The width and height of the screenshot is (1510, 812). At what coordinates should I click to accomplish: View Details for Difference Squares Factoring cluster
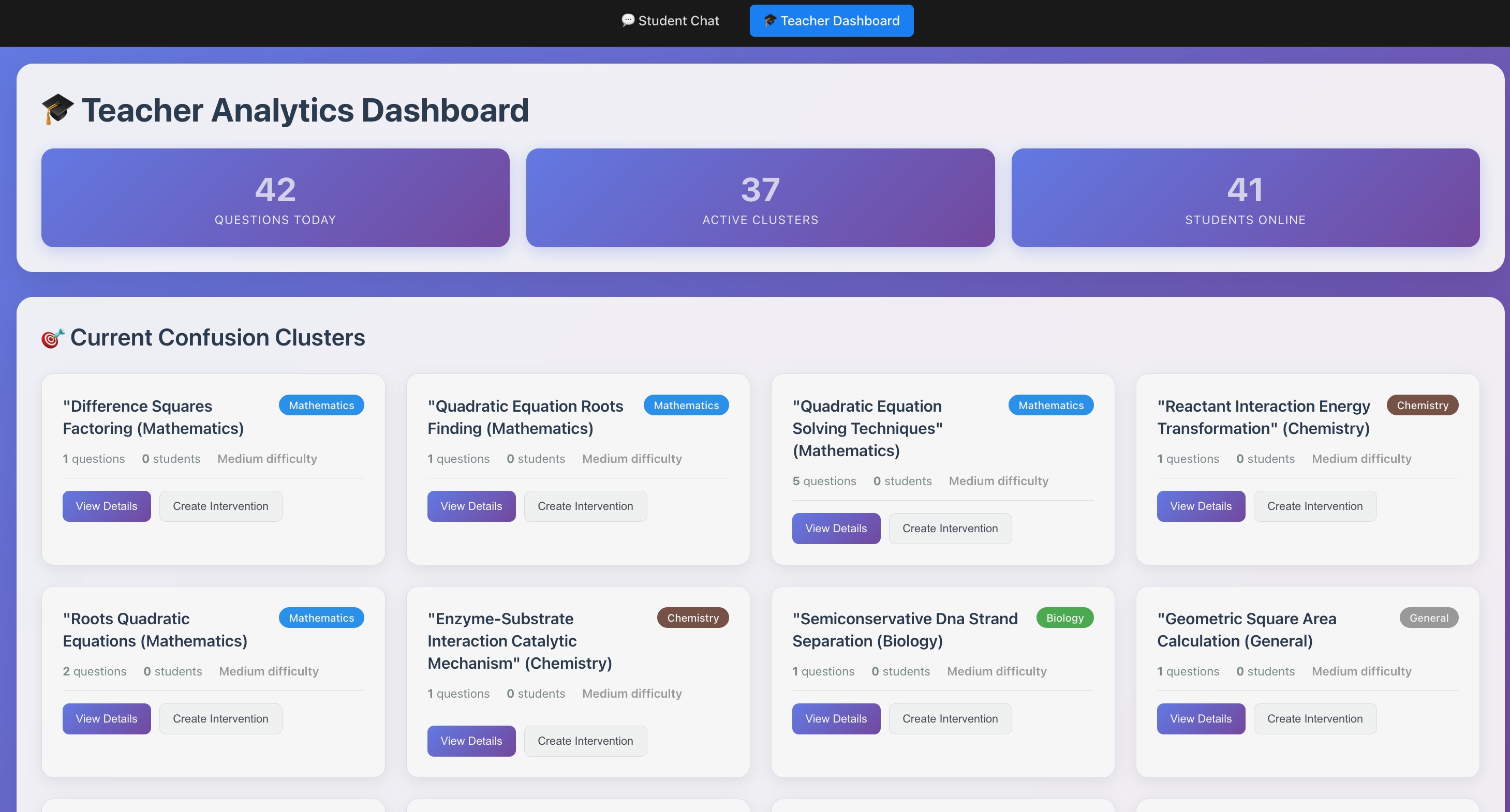(x=106, y=506)
